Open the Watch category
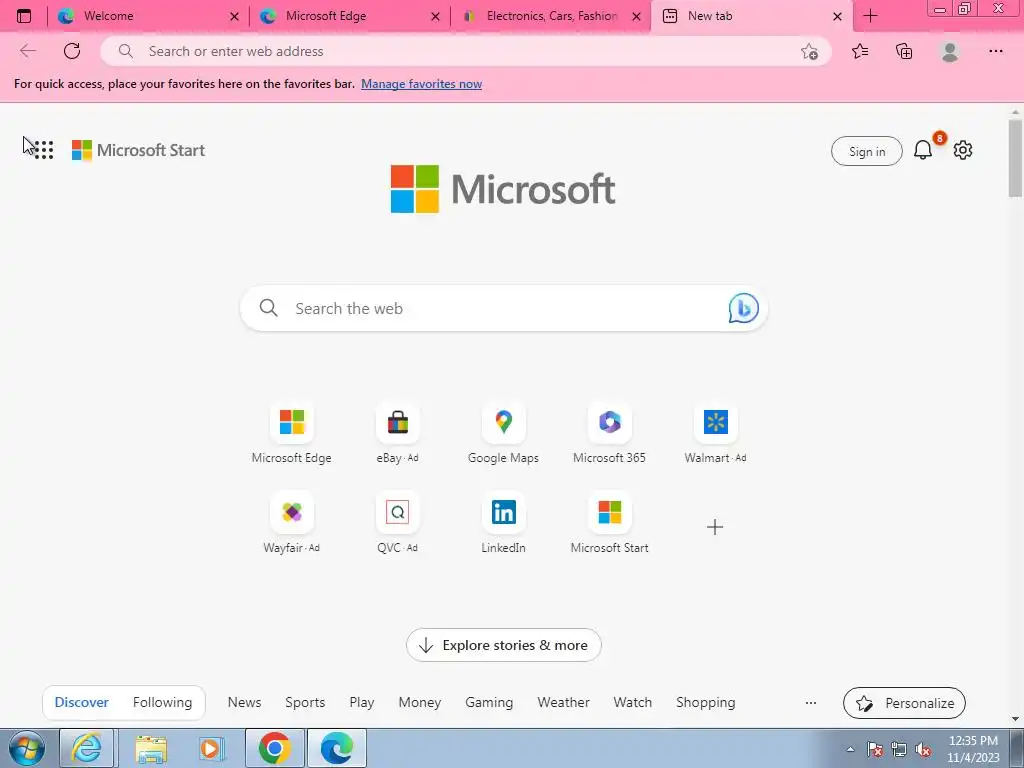This screenshot has width=1024, height=768. 633,703
